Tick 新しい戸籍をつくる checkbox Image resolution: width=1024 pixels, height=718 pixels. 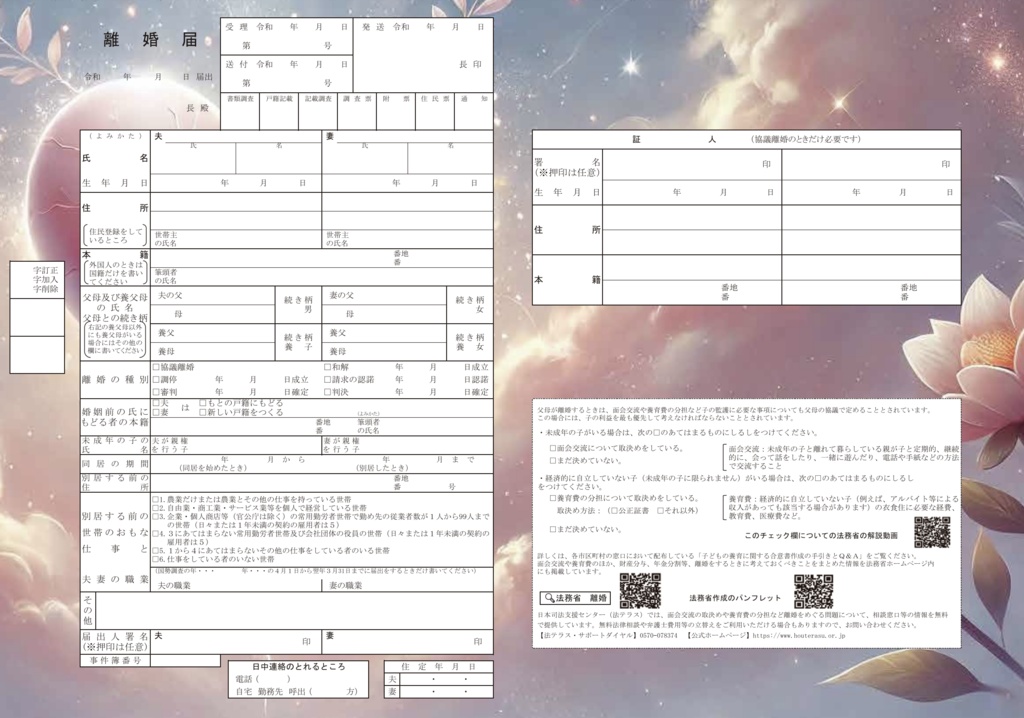[x=203, y=413]
